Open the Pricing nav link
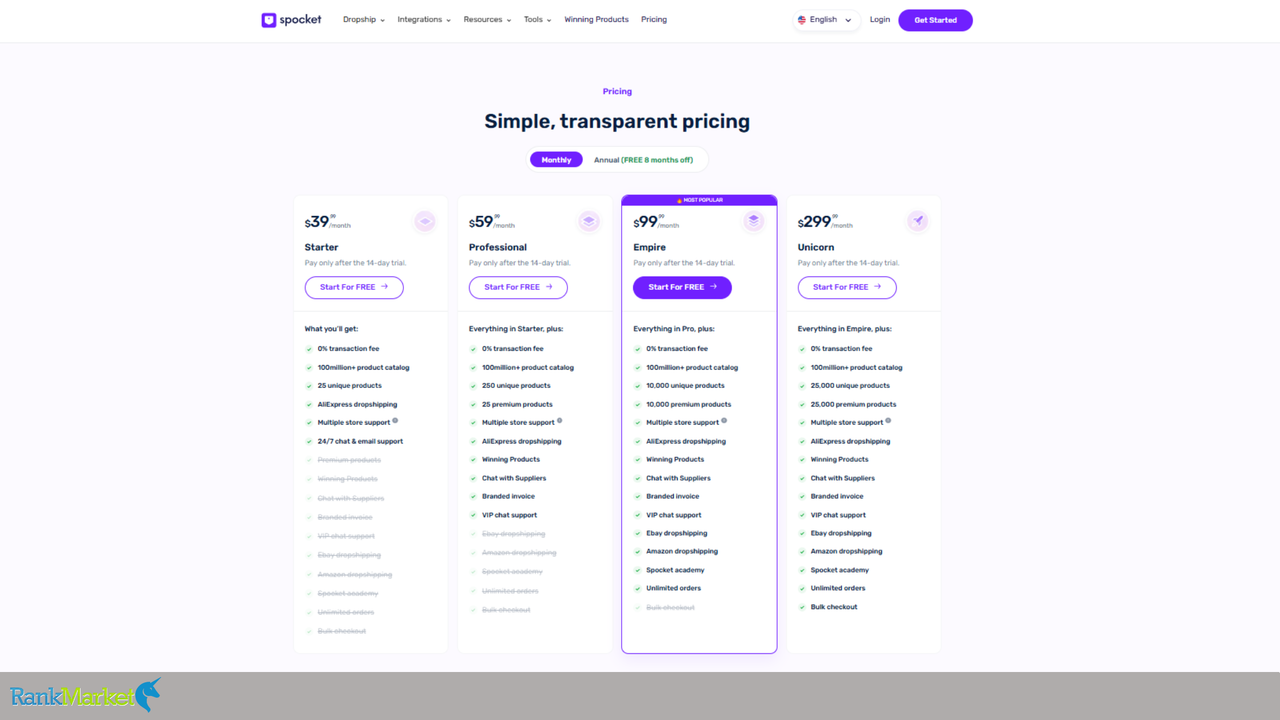Screen dimensions: 1280x720 click(654, 20)
